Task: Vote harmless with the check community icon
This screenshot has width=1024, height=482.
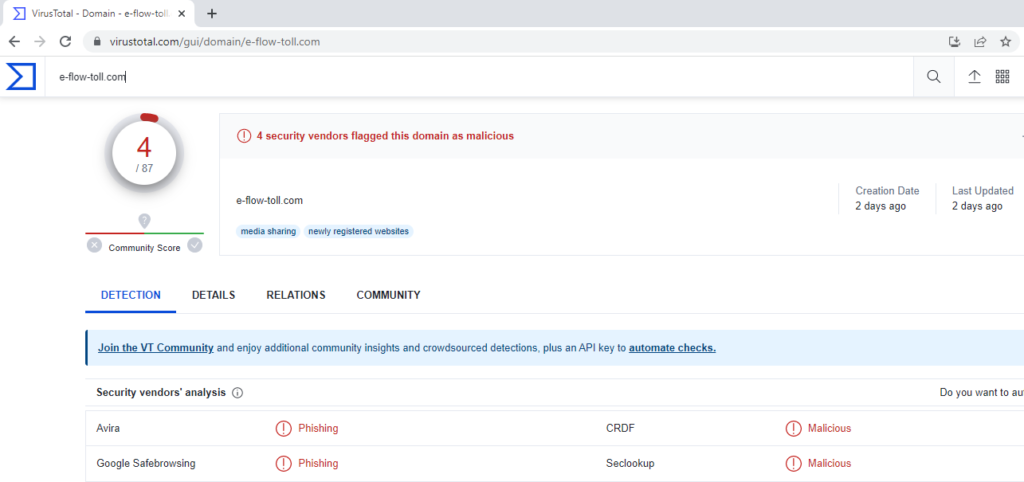Action: tap(195, 246)
